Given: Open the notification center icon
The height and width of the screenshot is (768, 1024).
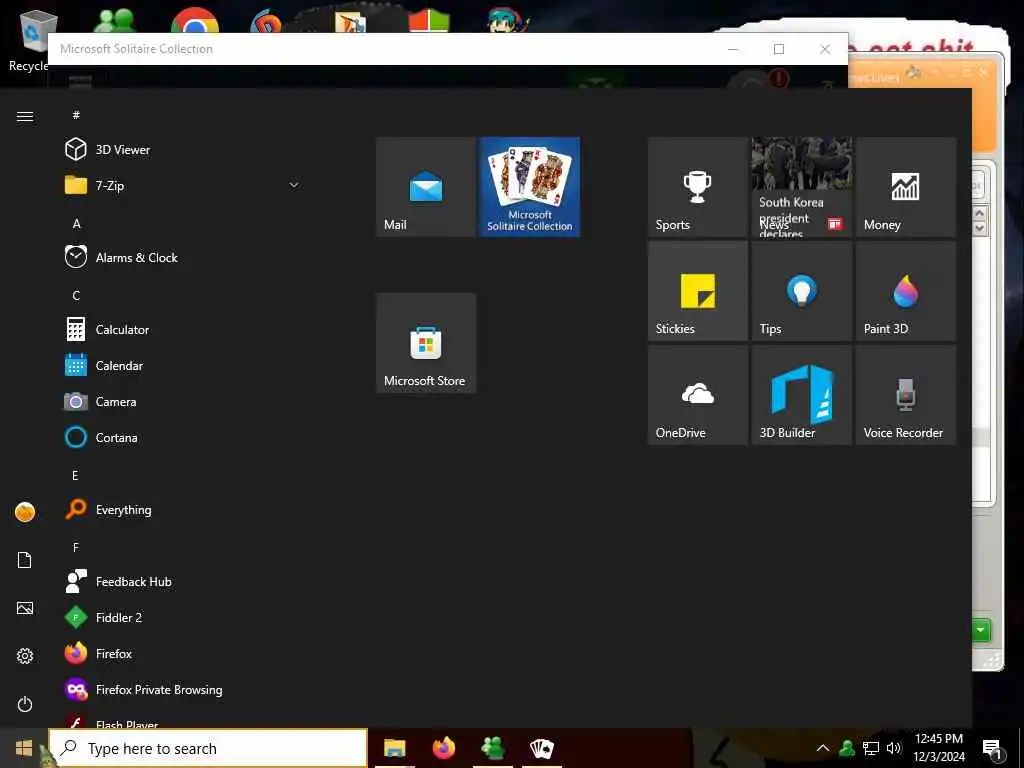Looking at the screenshot, I should [x=992, y=748].
